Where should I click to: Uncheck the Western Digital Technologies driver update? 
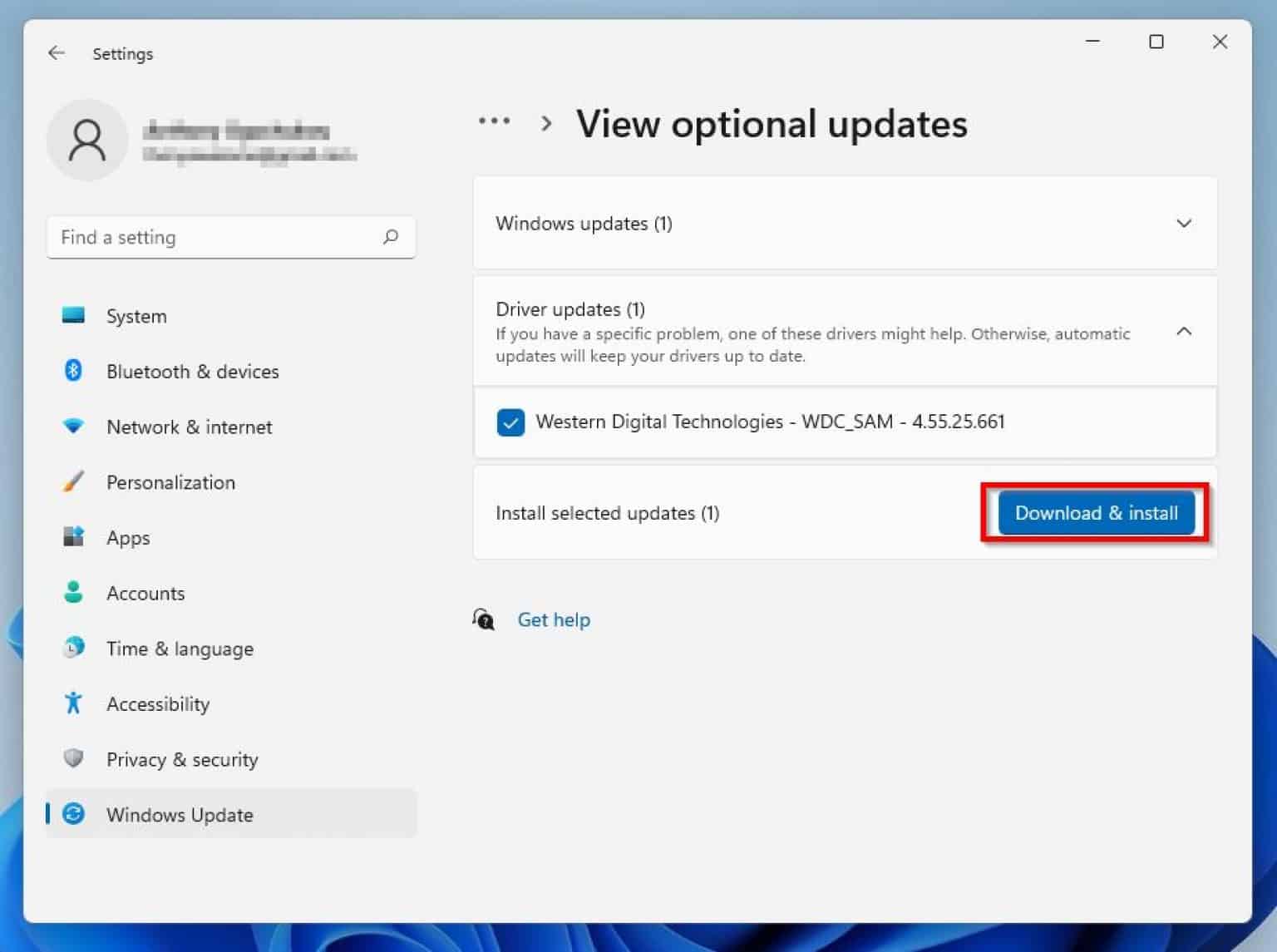510,422
